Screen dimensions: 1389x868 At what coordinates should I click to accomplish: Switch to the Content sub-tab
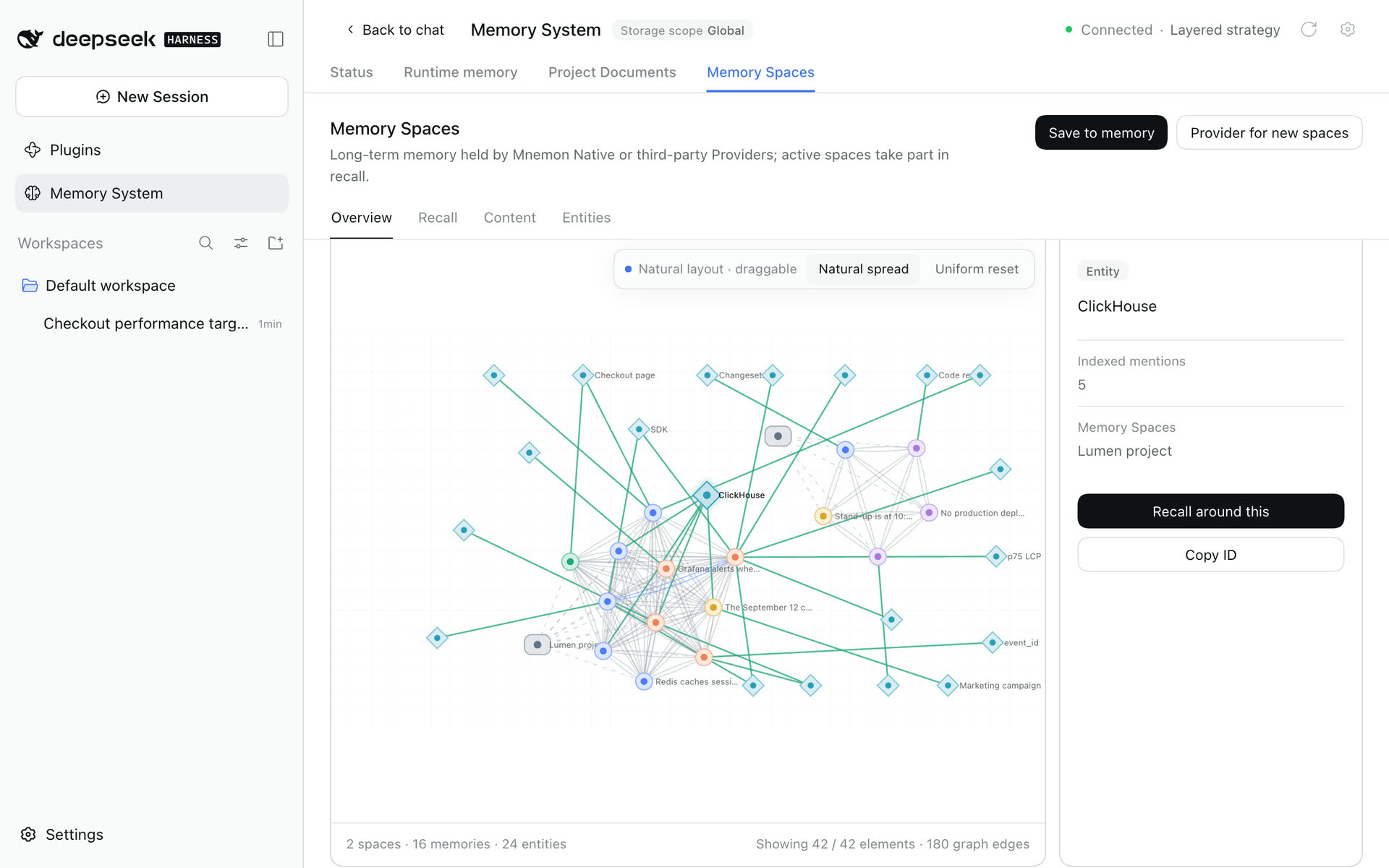tap(510, 218)
